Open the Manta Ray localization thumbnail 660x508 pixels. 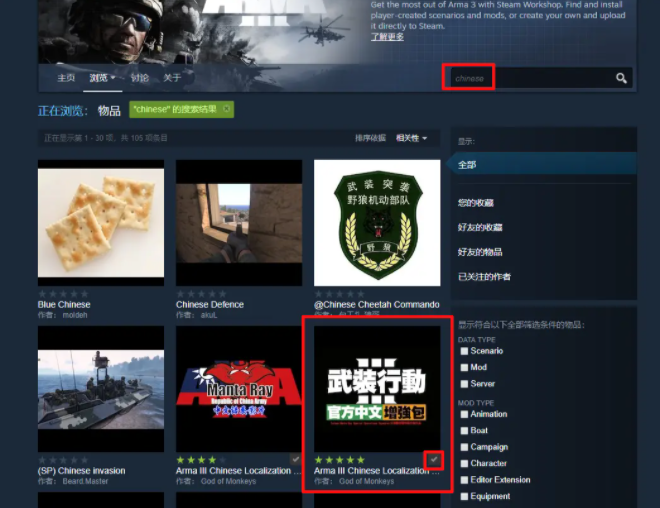(x=239, y=389)
